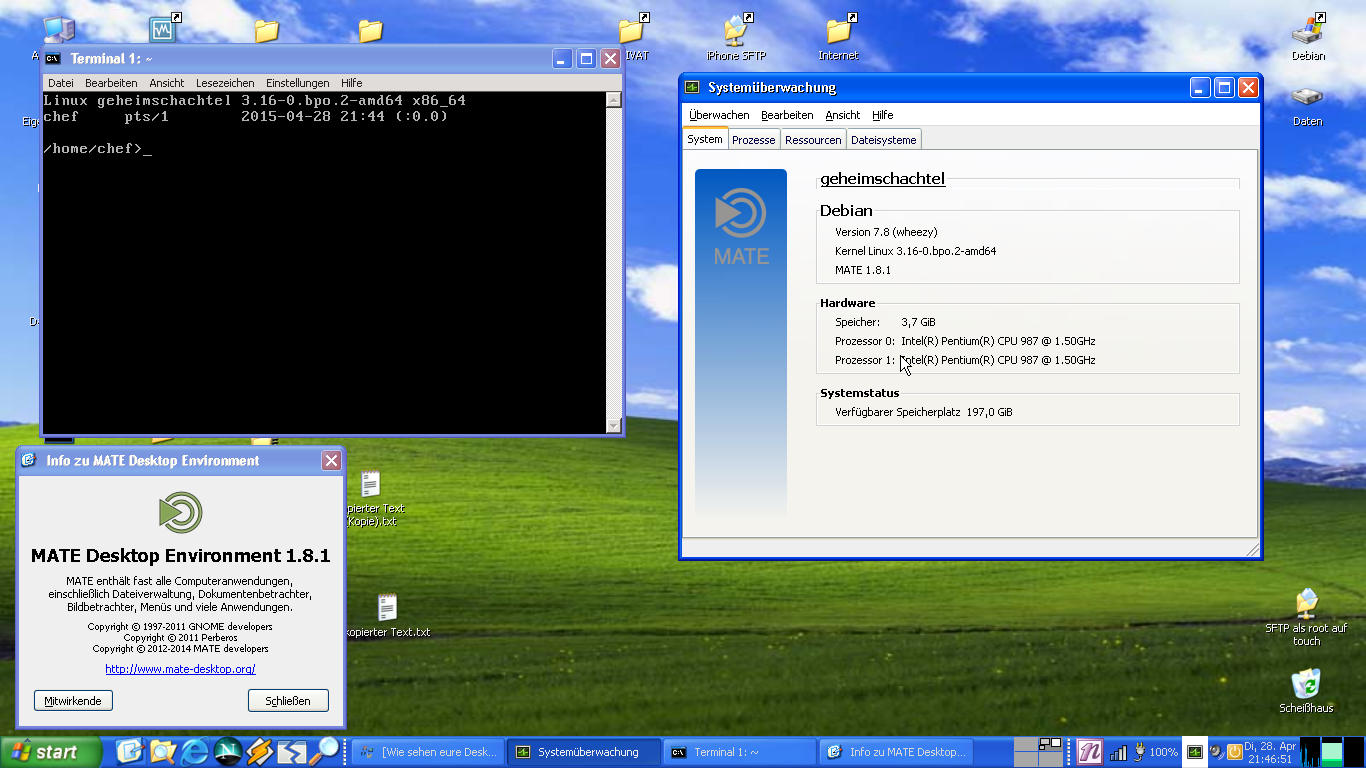Screen dimensions: 1366x768
Task: Follow the mate-desktop.org link
Action: (x=180, y=669)
